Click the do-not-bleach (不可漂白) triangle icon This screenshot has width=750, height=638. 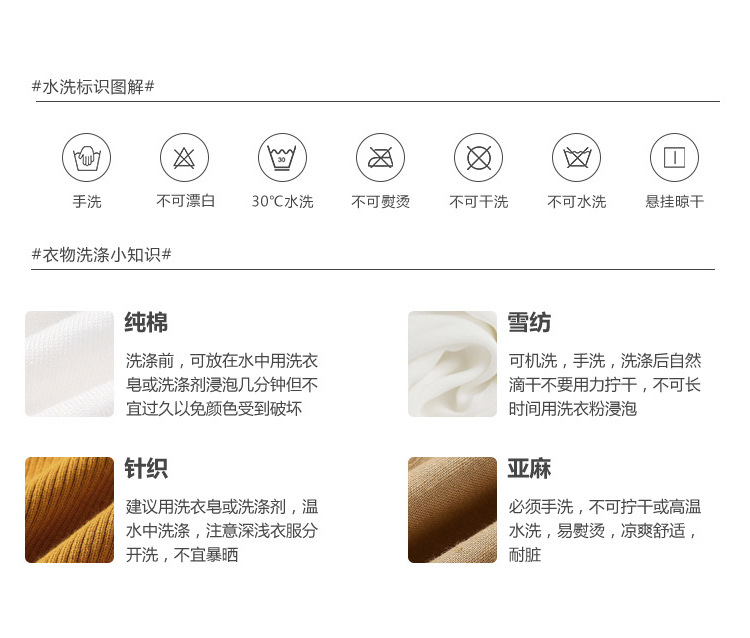184,157
